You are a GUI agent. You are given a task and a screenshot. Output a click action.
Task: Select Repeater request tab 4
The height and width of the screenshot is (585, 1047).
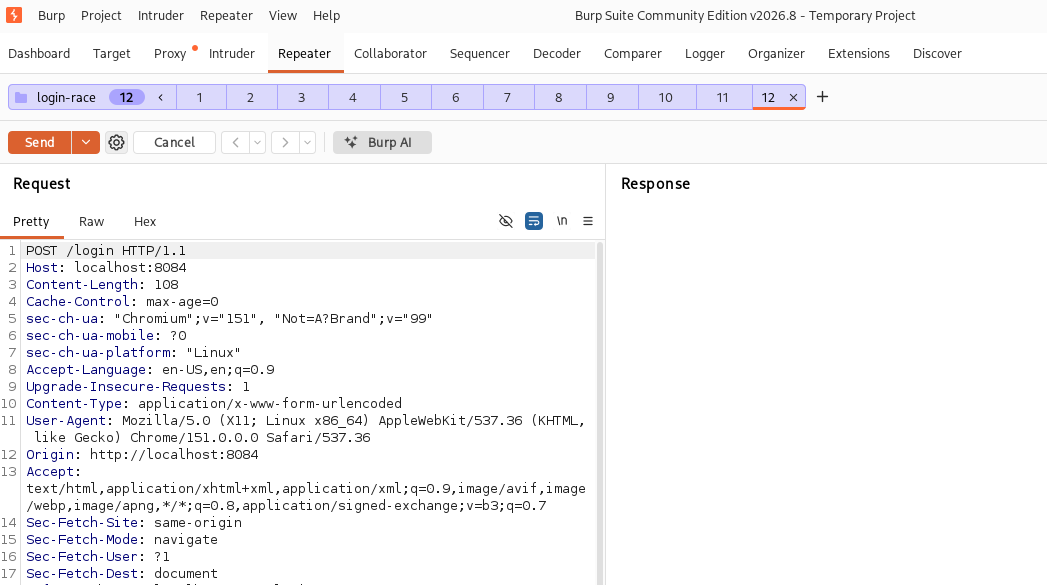[x=353, y=98]
